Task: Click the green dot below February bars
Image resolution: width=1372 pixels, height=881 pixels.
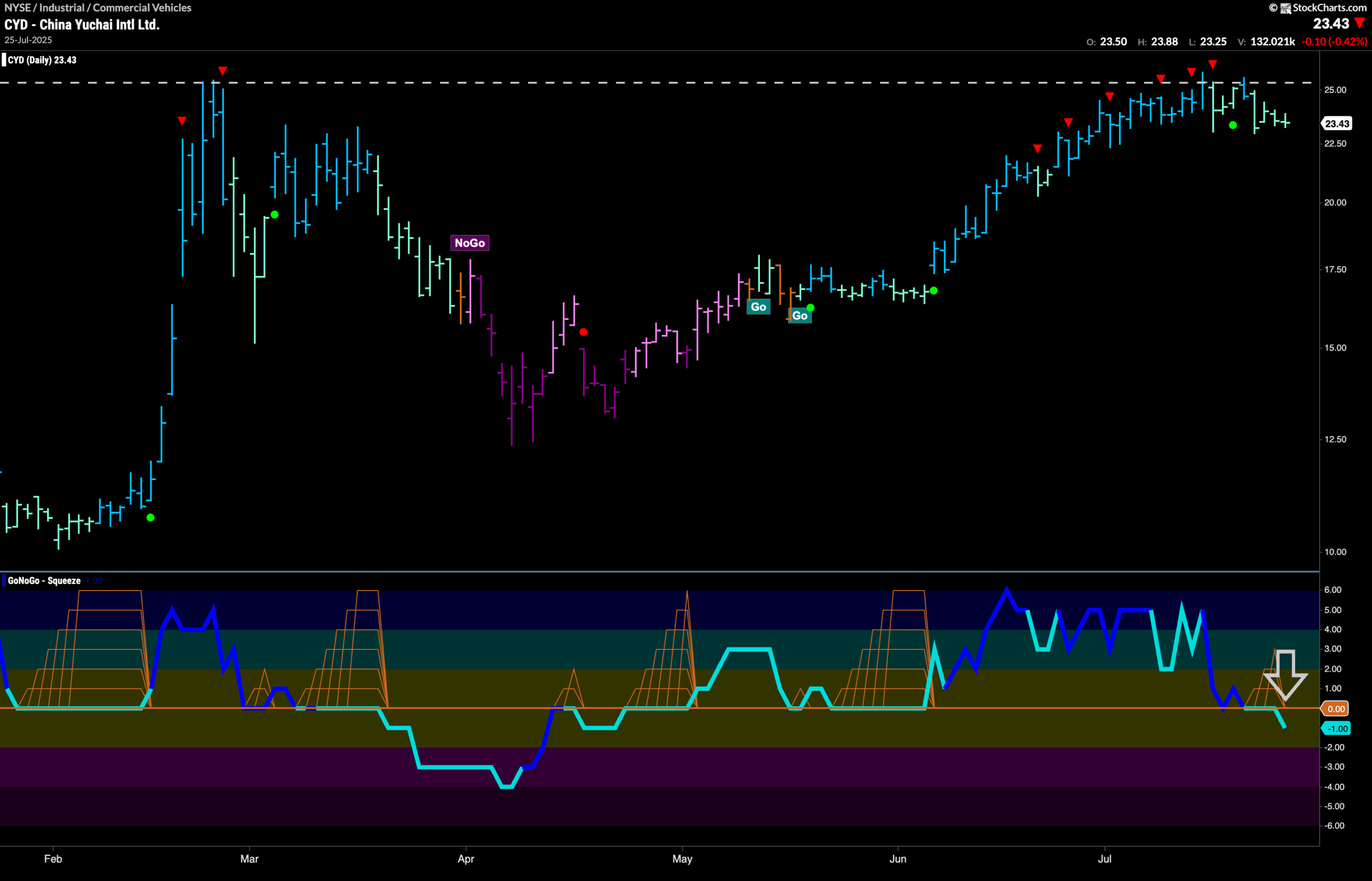Action: pos(151,518)
